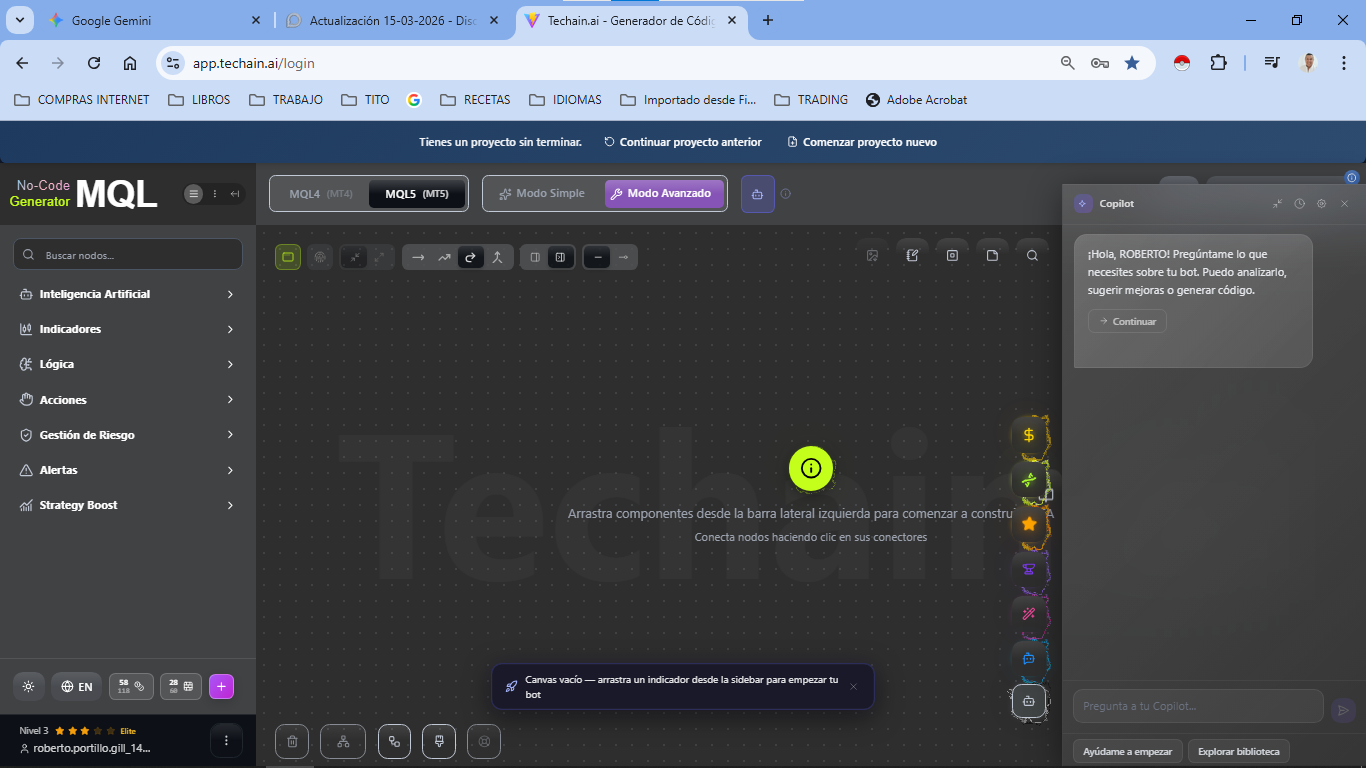Open the canvas search magnifier icon
The image size is (1366, 768).
(x=1032, y=256)
